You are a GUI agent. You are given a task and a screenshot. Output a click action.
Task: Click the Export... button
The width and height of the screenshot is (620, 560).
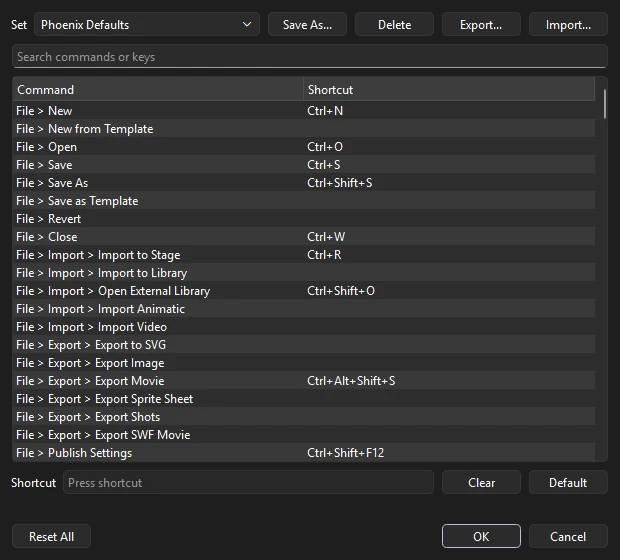[481, 25]
